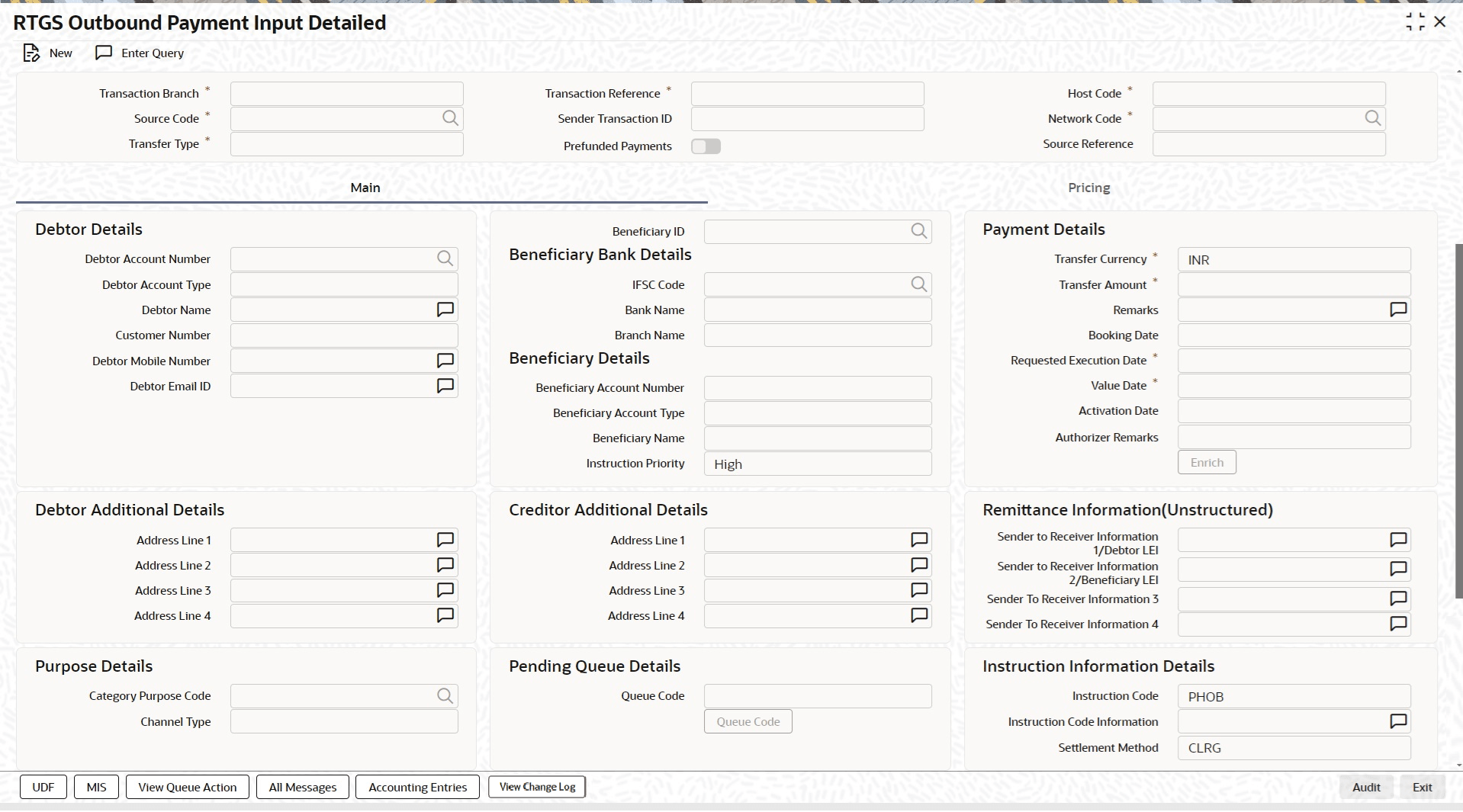Search Category Purpose Code lookup icon
The image size is (1463, 812).
(x=445, y=695)
